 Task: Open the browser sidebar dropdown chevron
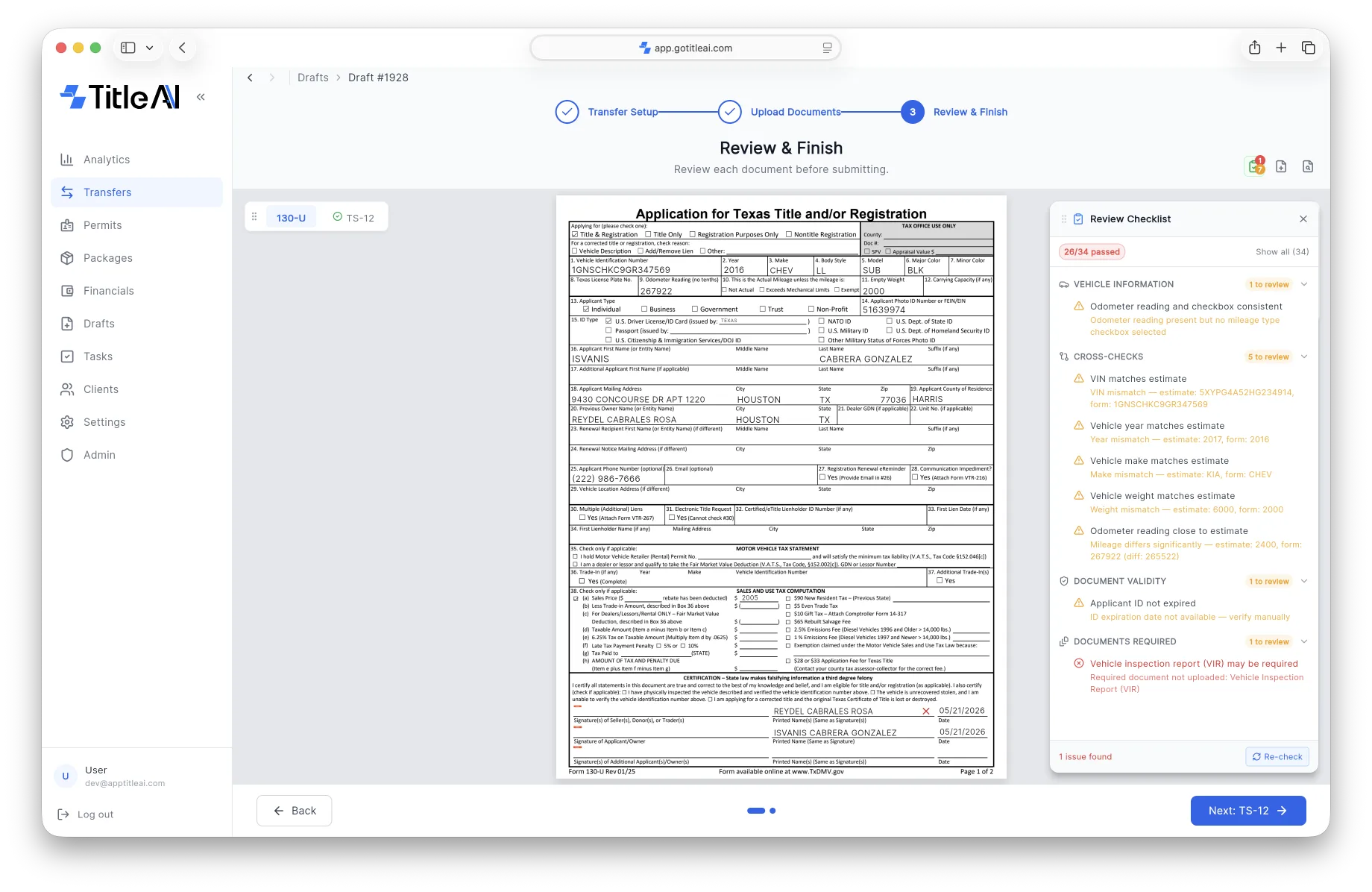point(150,48)
